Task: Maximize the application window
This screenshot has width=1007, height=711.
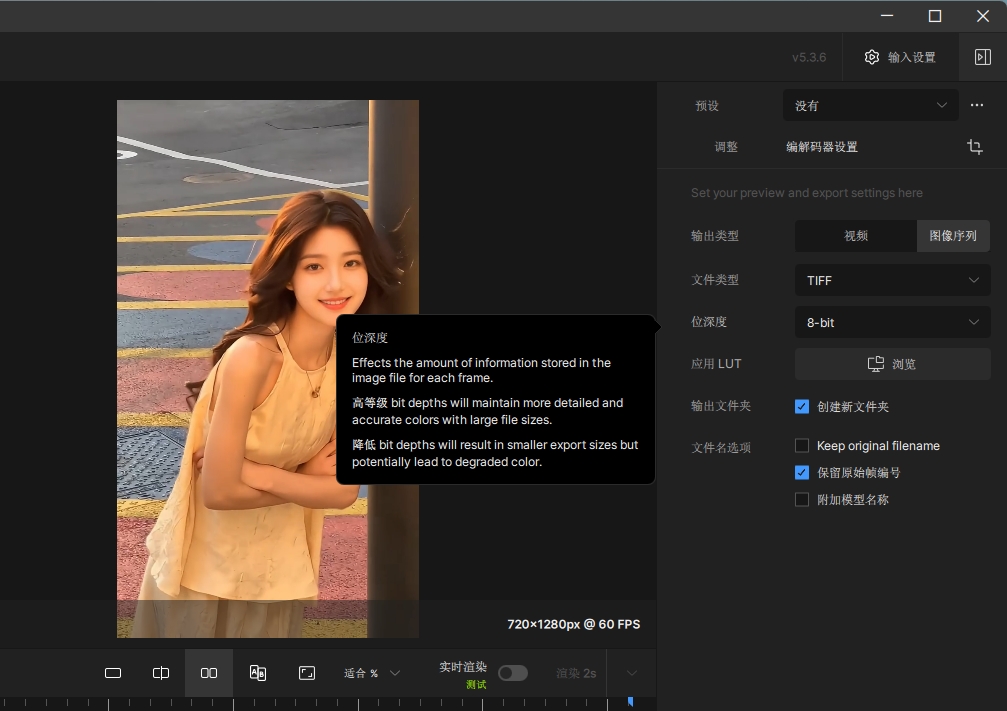Action: point(935,16)
